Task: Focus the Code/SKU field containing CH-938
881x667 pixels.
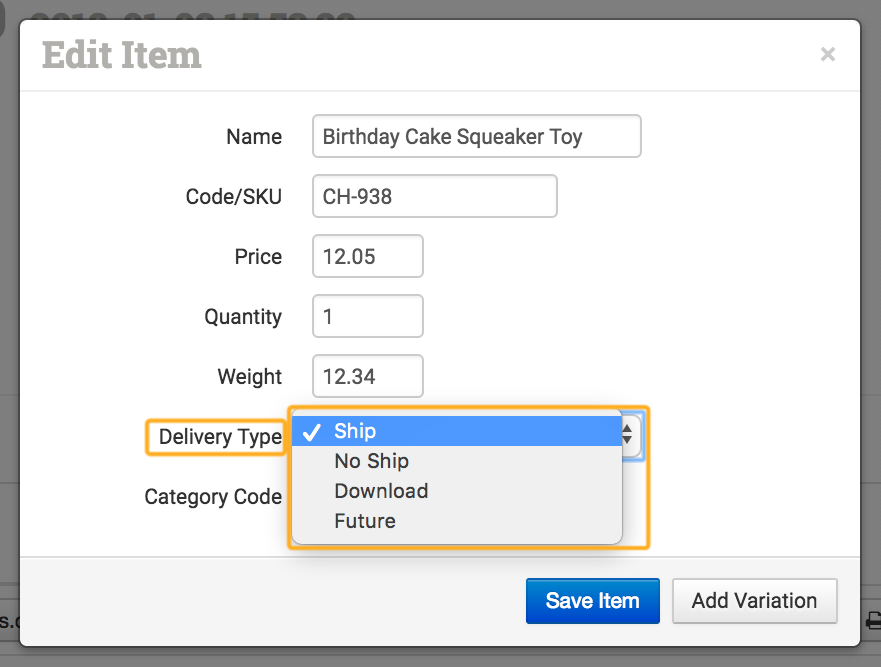Action: coord(434,197)
